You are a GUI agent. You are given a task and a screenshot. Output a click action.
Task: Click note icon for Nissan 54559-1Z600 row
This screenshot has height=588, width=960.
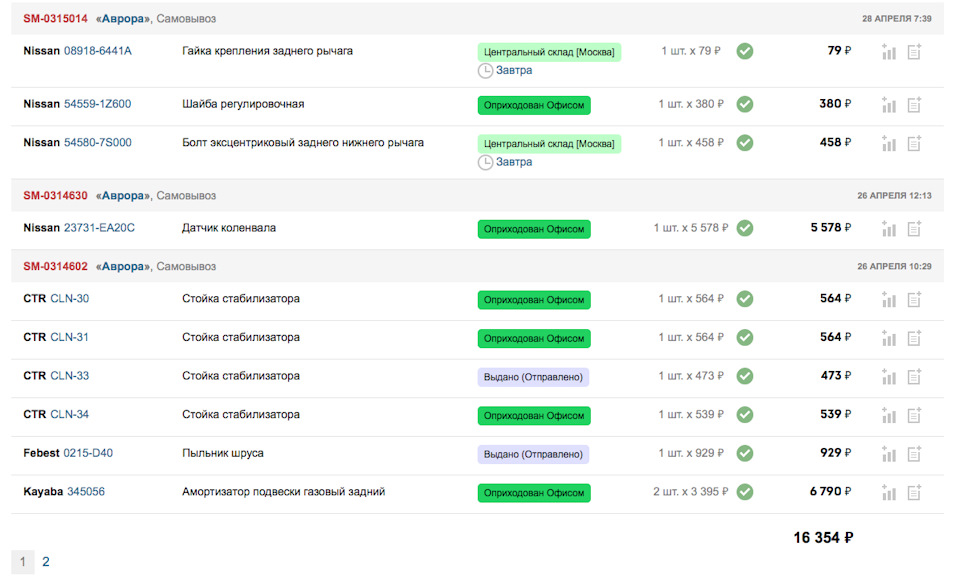tap(914, 104)
